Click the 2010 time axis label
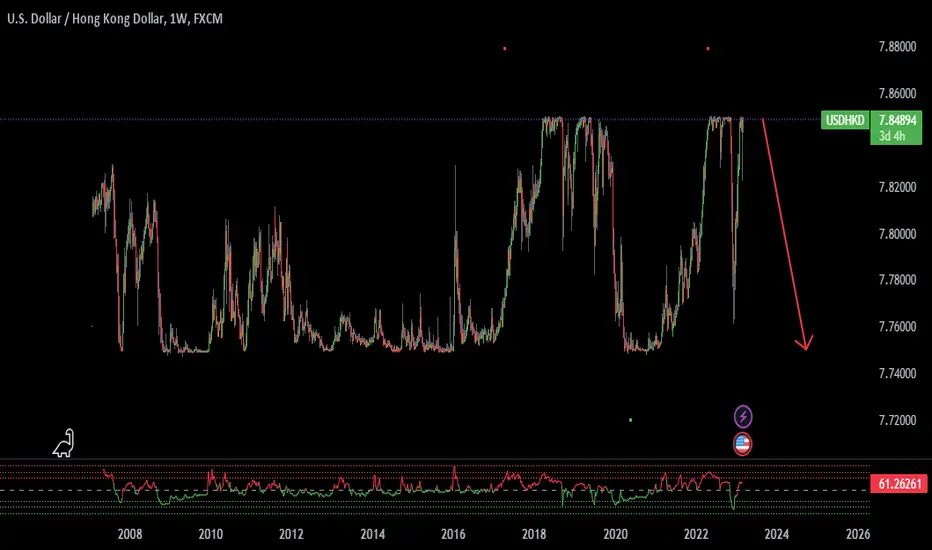Image resolution: width=932 pixels, height=550 pixels. tap(210, 534)
